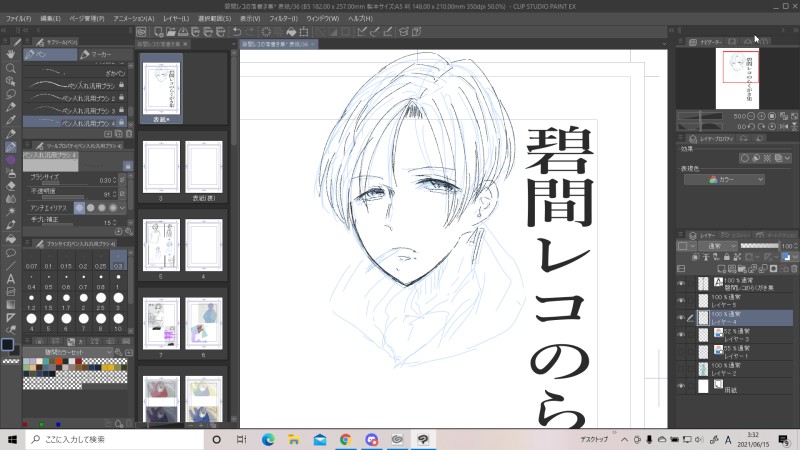Image resolution: width=800 pixels, height=450 pixels.
Task: Select the Zoom magnifier tool
Action: [10, 68]
